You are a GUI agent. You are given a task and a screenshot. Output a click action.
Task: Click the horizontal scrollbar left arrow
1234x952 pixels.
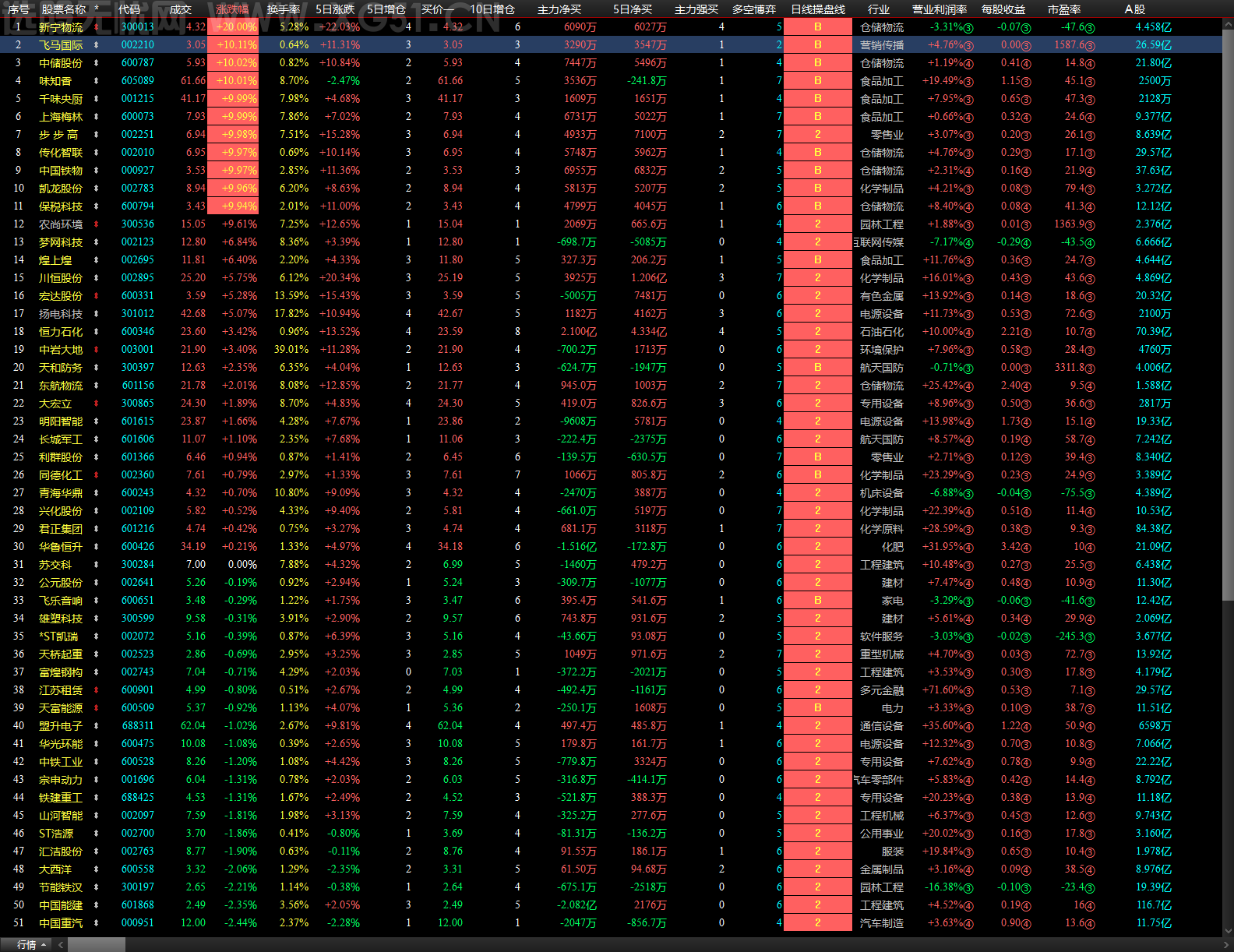click(60, 945)
